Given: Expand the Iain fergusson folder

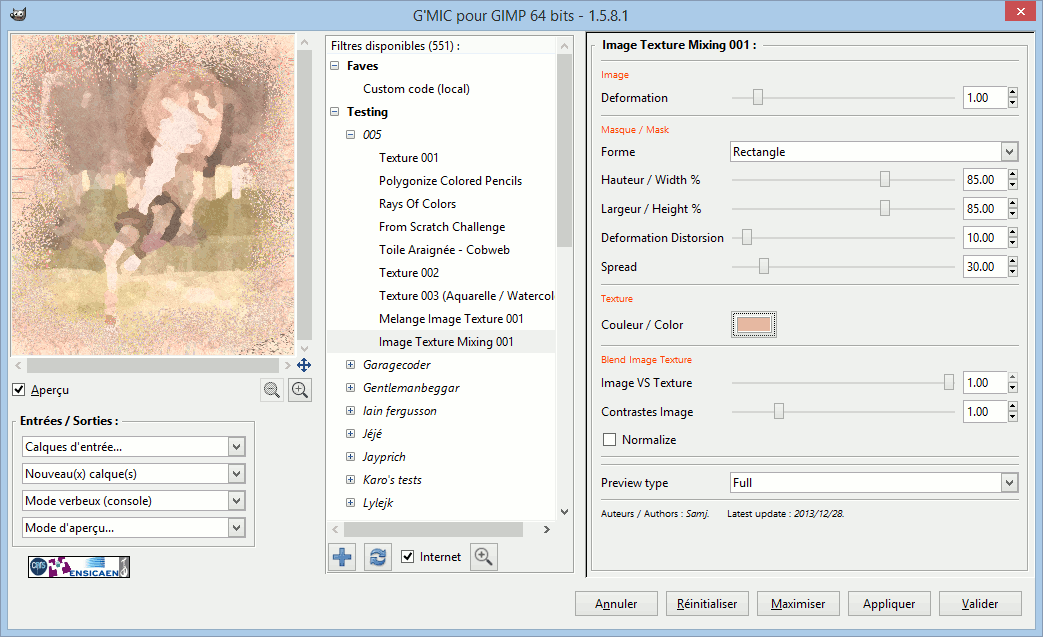Looking at the screenshot, I should pyautogui.click(x=351, y=411).
